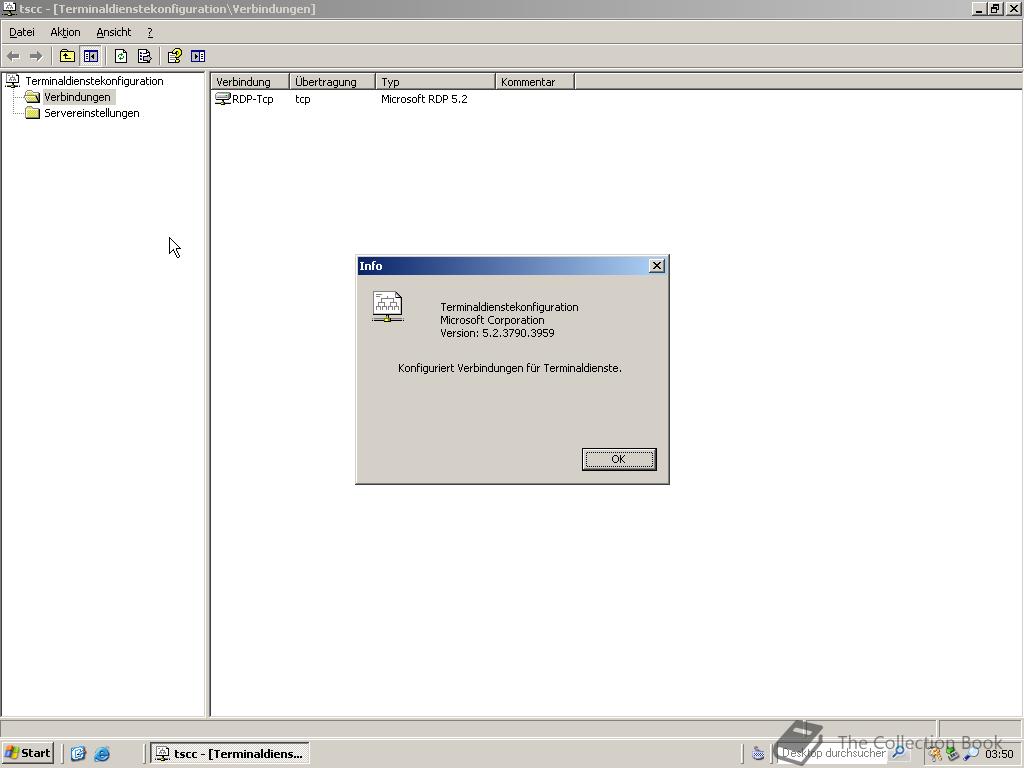Click the Microsoft RDP 5.2 type cell
Viewport: 1024px width, 768px height.
click(x=424, y=99)
